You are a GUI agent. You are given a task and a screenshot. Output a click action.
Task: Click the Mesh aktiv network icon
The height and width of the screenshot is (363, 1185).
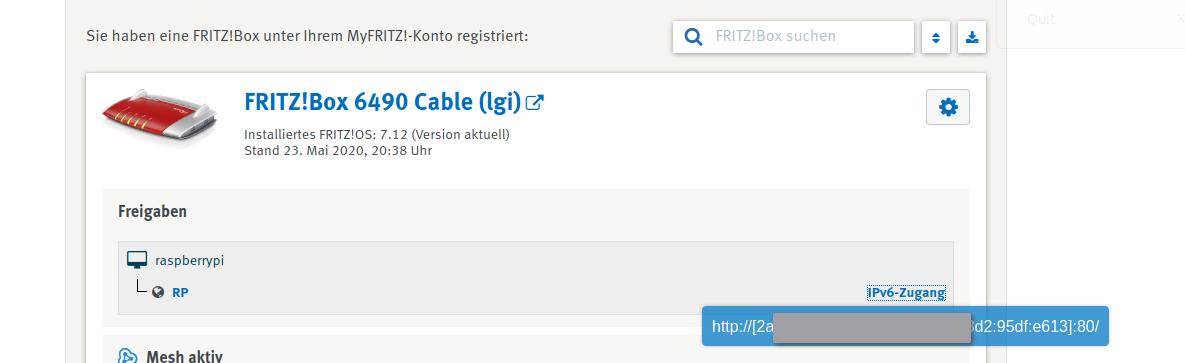tap(128, 357)
